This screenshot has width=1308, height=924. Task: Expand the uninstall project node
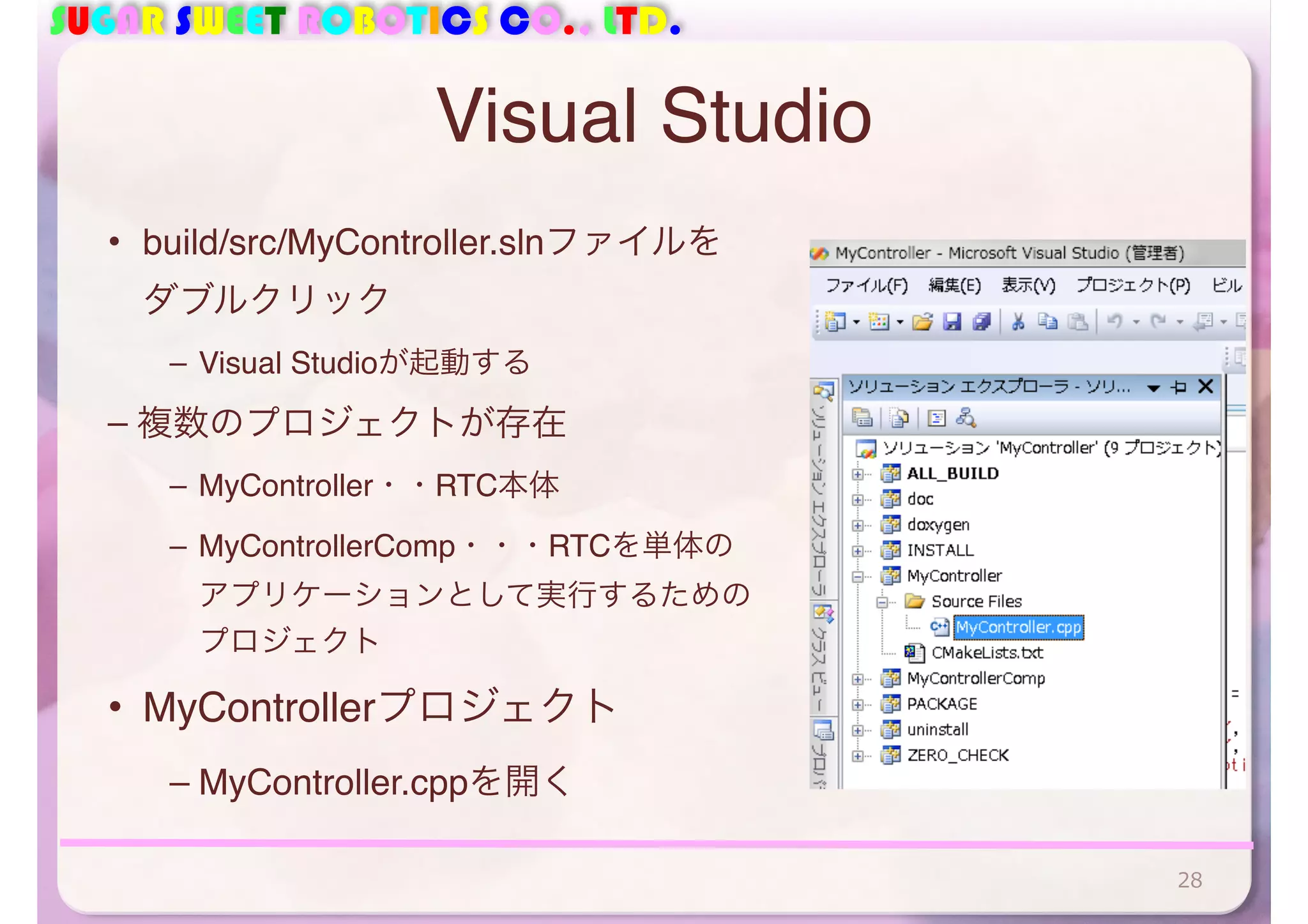tap(858, 731)
